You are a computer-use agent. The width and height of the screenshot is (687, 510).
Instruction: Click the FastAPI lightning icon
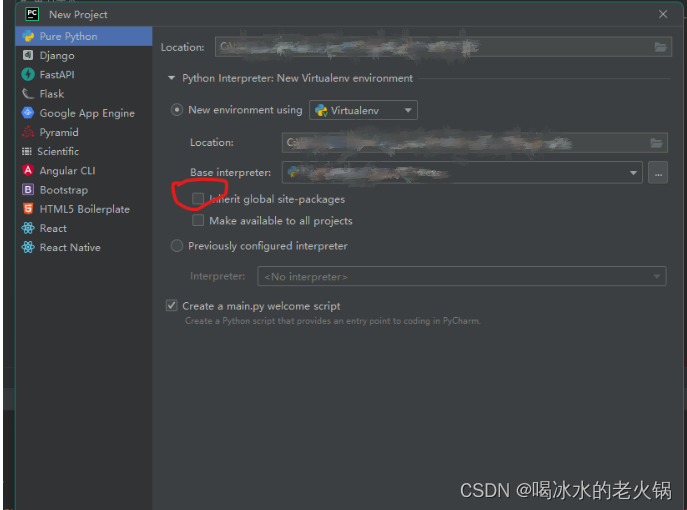point(28,74)
